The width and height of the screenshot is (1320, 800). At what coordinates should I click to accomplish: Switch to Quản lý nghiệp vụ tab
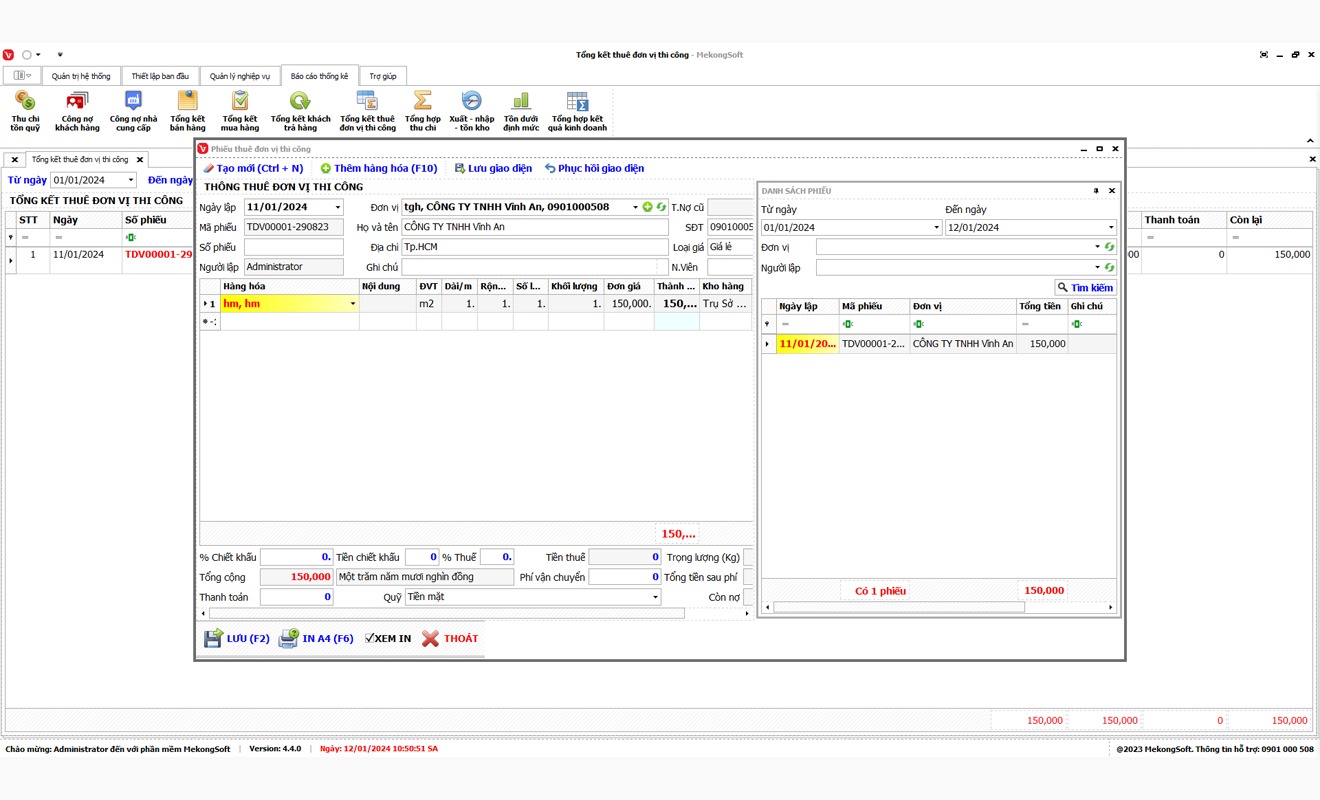(x=240, y=76)
